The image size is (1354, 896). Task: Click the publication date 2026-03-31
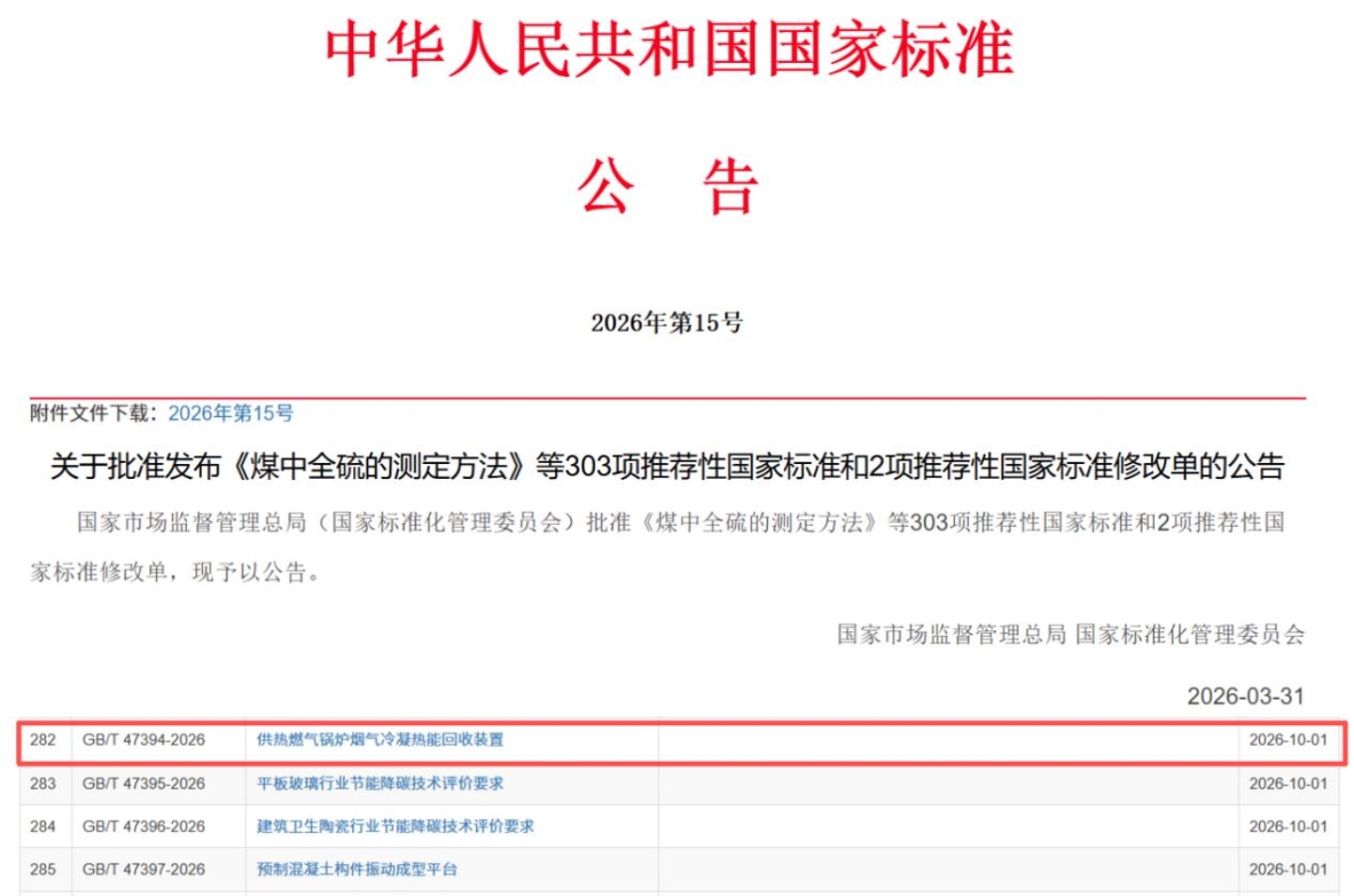point(1245,697)
